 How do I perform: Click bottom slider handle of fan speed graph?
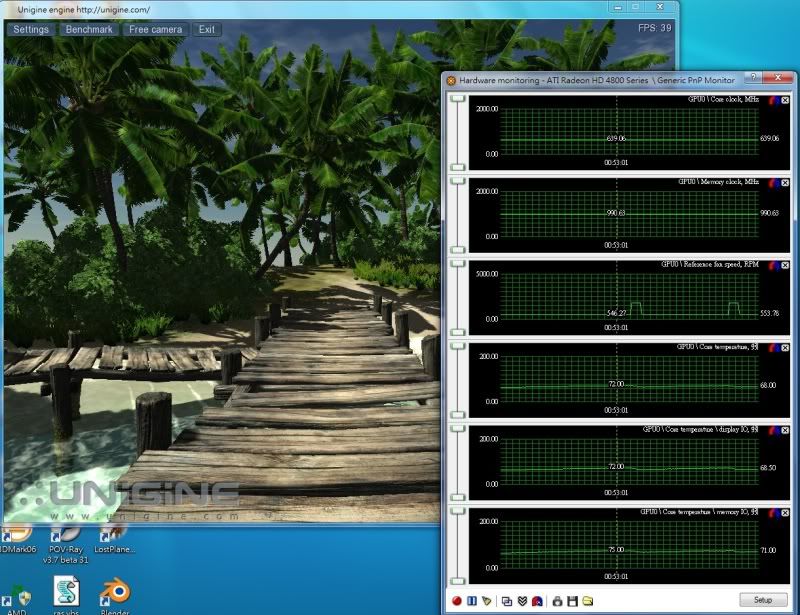pyautogui.click(x=458, y=331)
